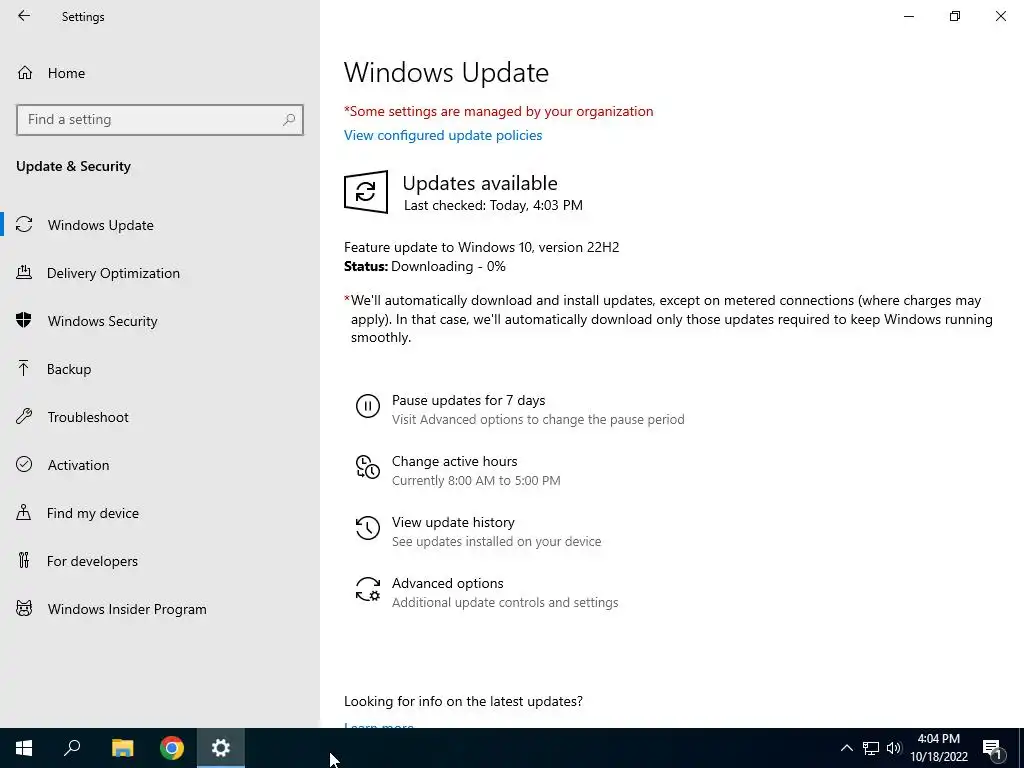Go to Home settings label
The height and width of the screenshot is (768, 1024).
(x=66, y=73)
